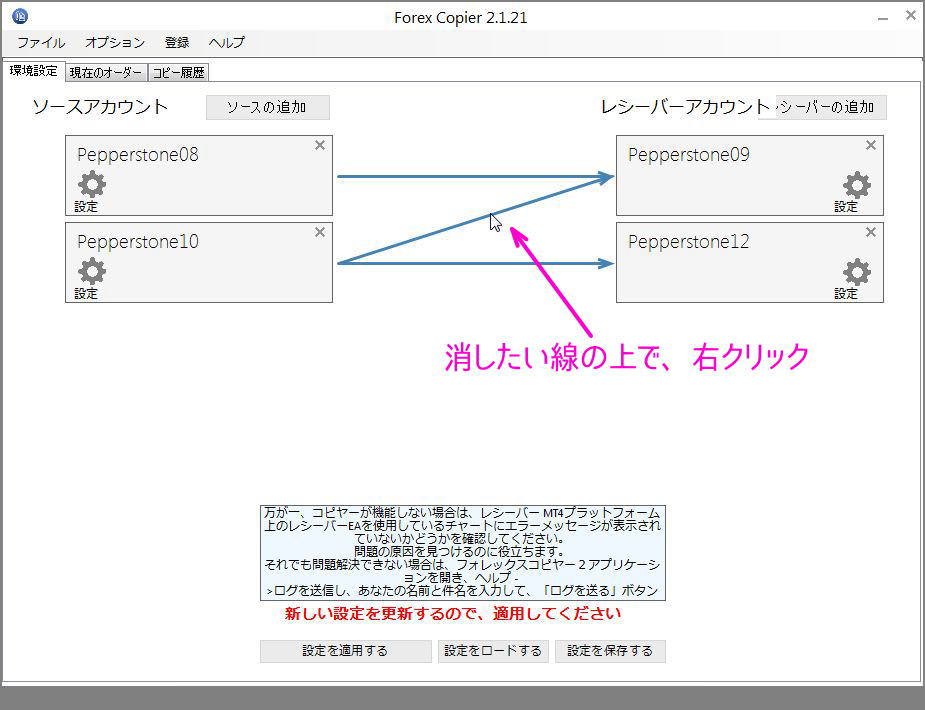The width and height of the screenshot is (925, 710).
Task: Remove the Pepperstone09 receiver account
Action: pos(870,145)
